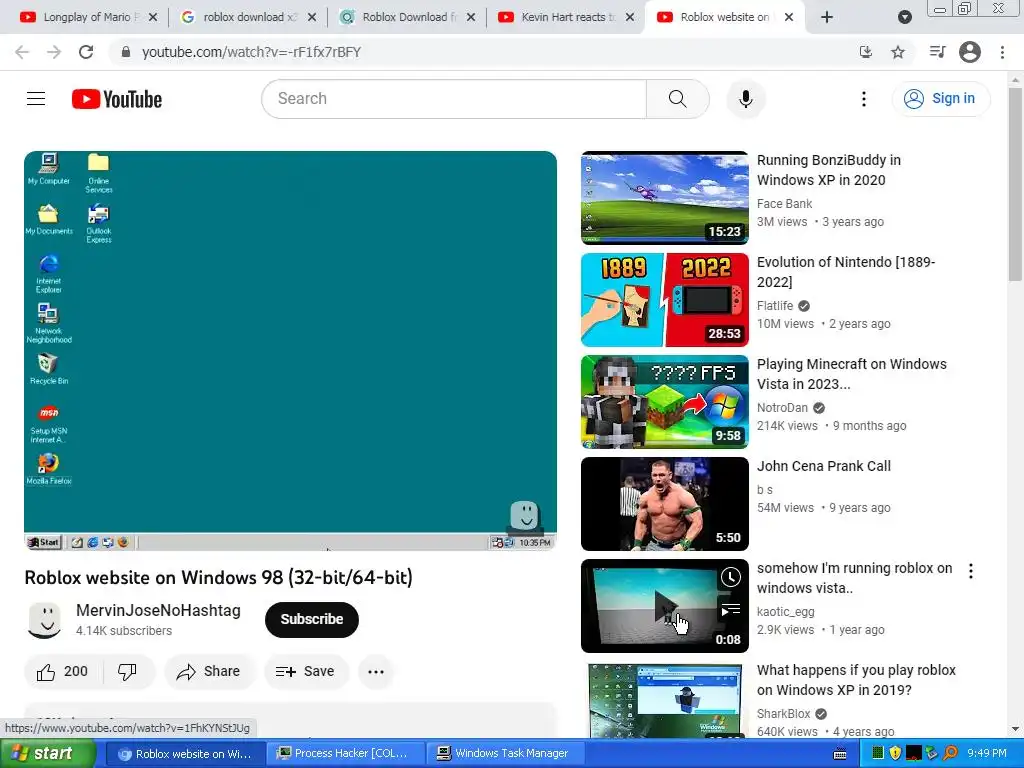Screen dimensions: 1024x768
Task: Click the green Process Hacker tray icon
Action: (878, 753)
